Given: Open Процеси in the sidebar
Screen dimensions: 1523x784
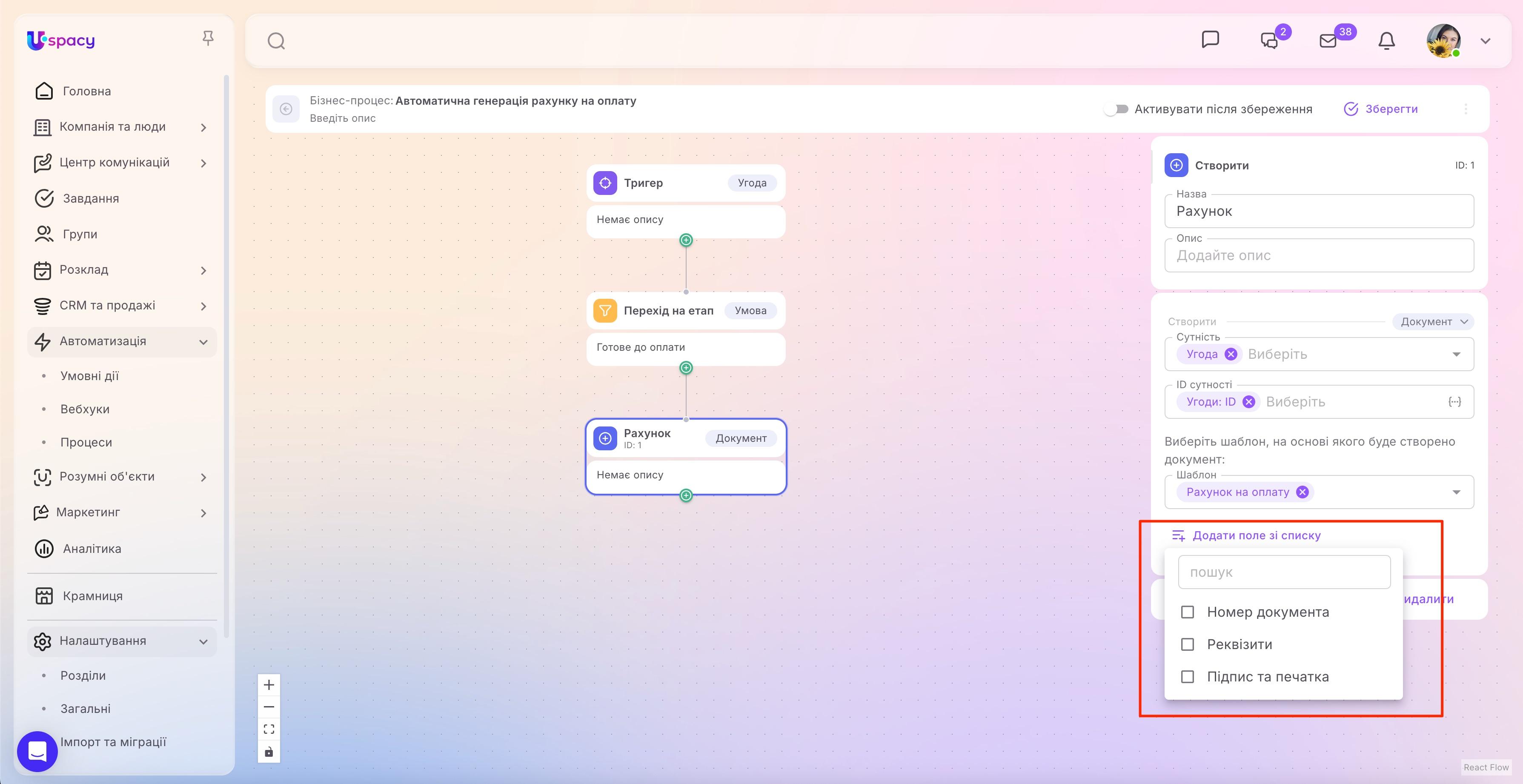Looking at the screenshot, I should (86, 442).
